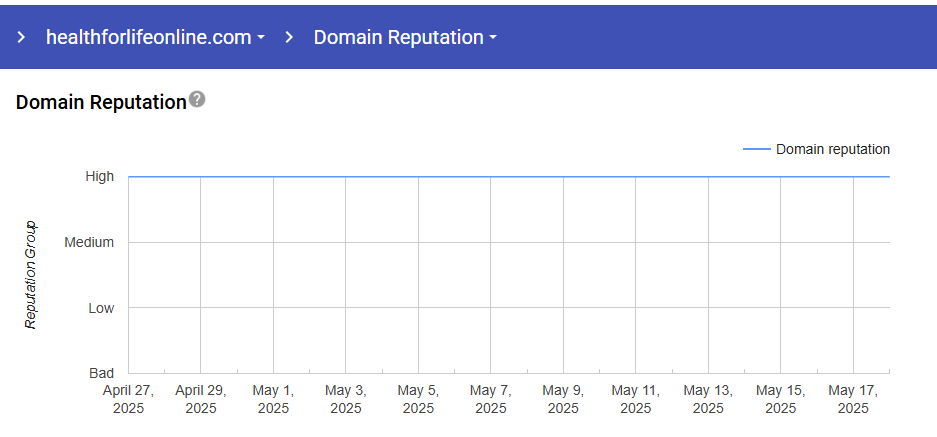
Task: Click the help question mark icon
Action: coord(197,100)
